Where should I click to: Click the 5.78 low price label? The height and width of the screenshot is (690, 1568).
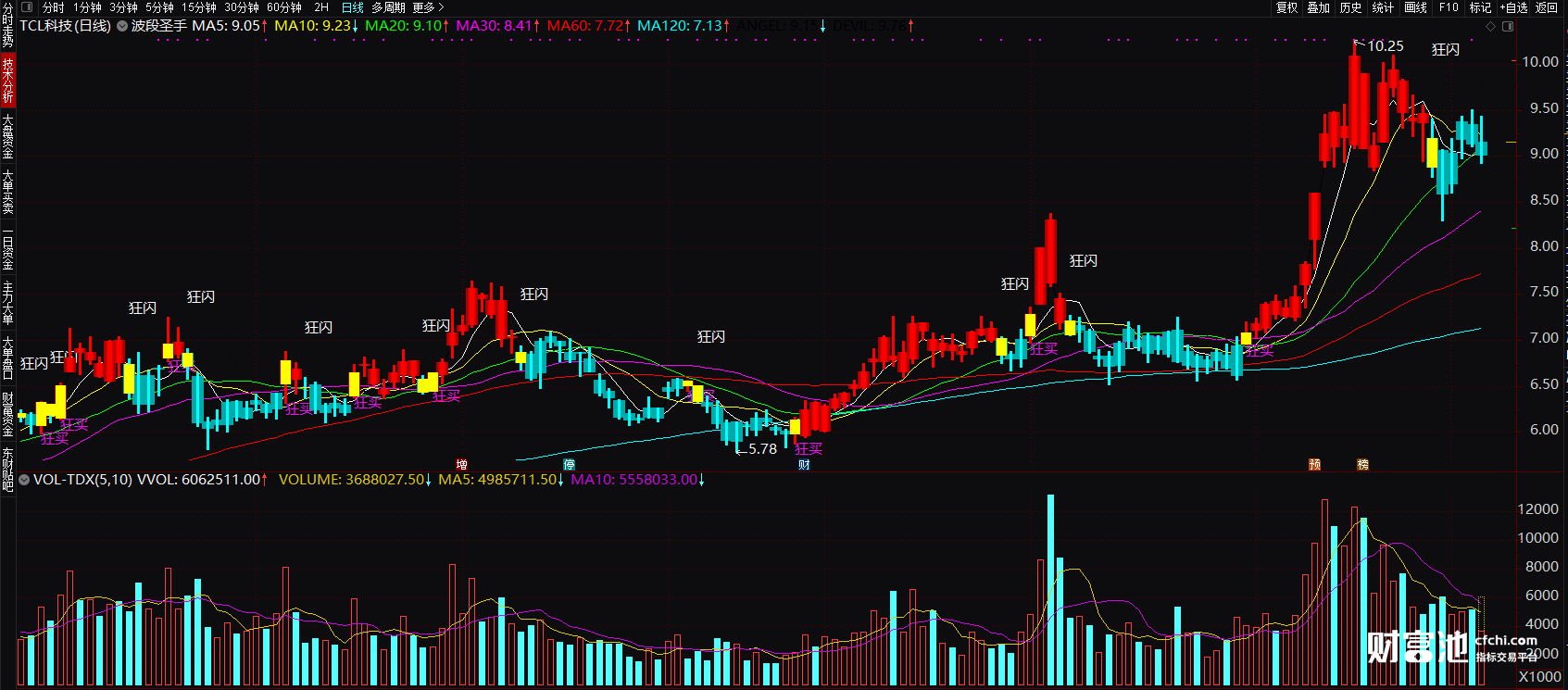762,449
